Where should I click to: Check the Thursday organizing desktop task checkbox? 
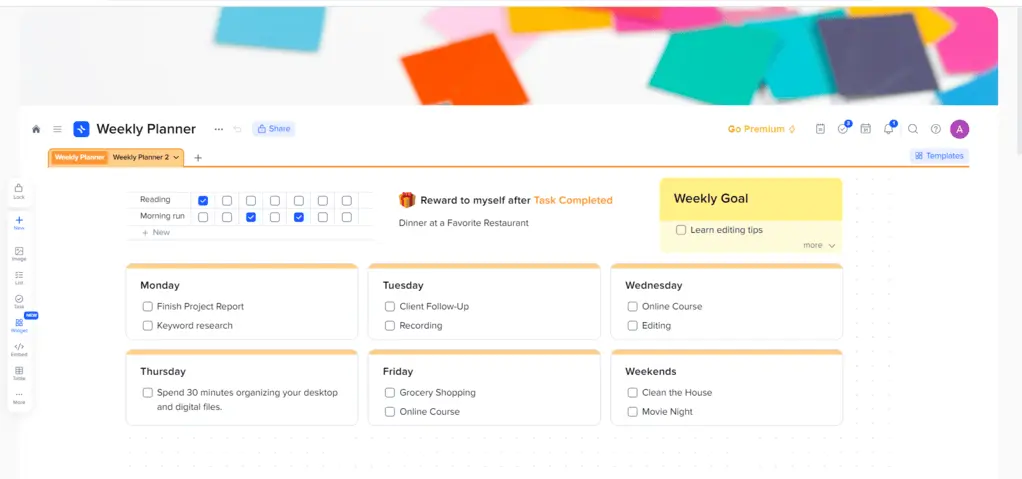[147, 392]
